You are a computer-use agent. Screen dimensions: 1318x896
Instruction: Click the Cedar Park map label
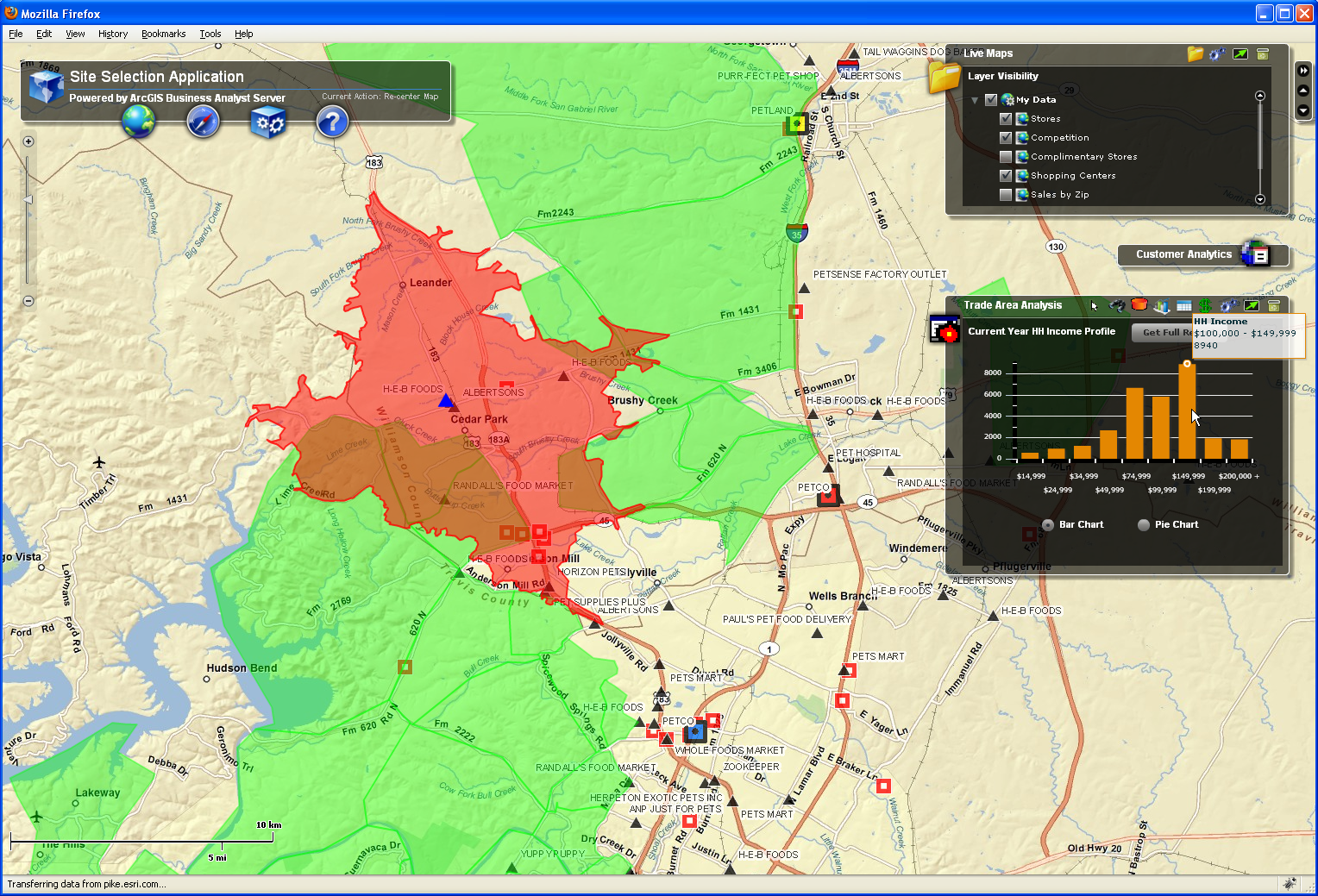click(479, 419)
